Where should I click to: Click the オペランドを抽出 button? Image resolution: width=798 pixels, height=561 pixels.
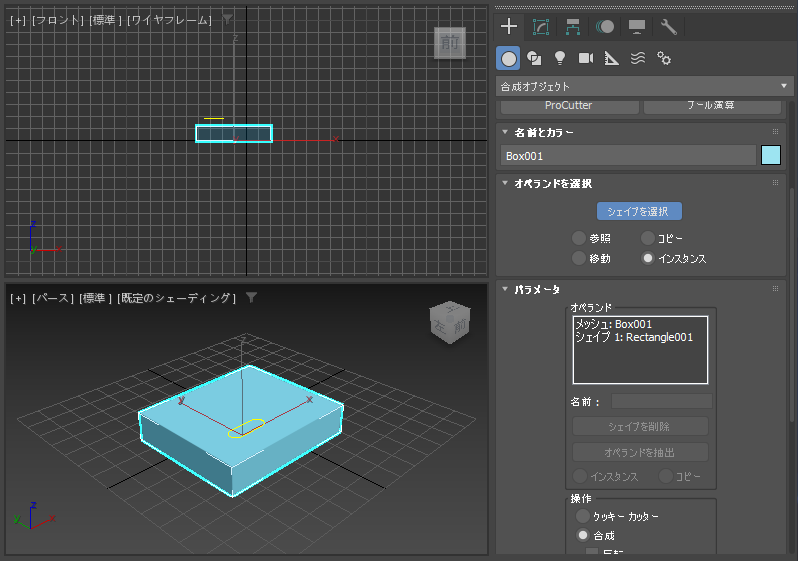(640, 452)
